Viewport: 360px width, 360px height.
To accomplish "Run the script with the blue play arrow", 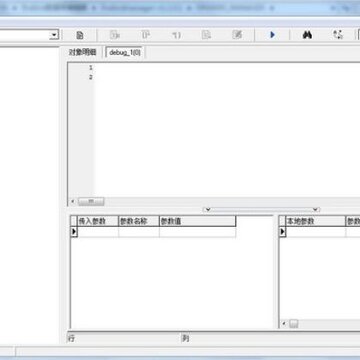I will point(272,35).
